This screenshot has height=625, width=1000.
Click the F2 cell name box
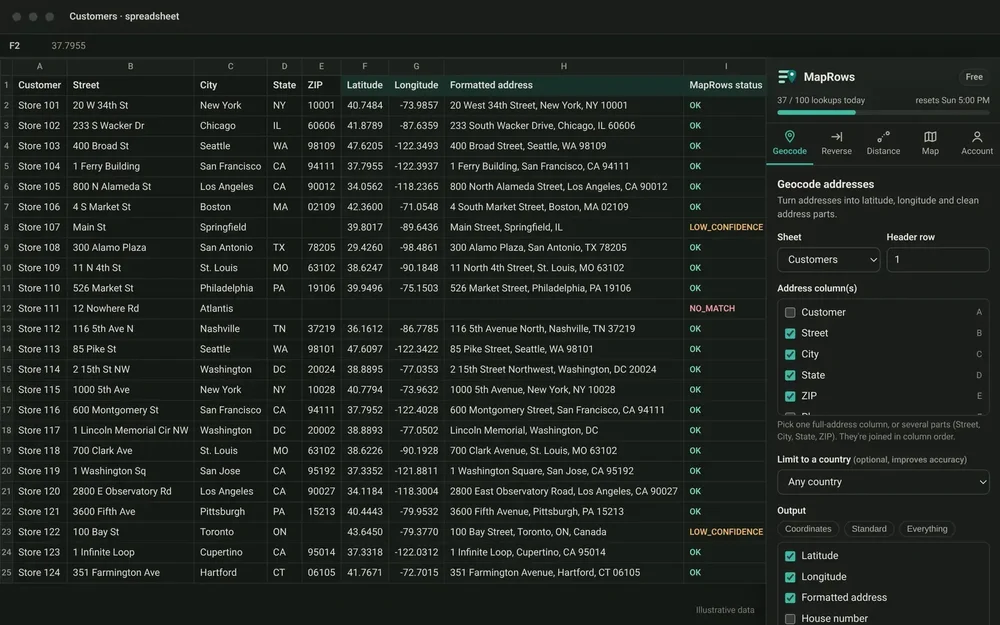(x=15, y=46)
